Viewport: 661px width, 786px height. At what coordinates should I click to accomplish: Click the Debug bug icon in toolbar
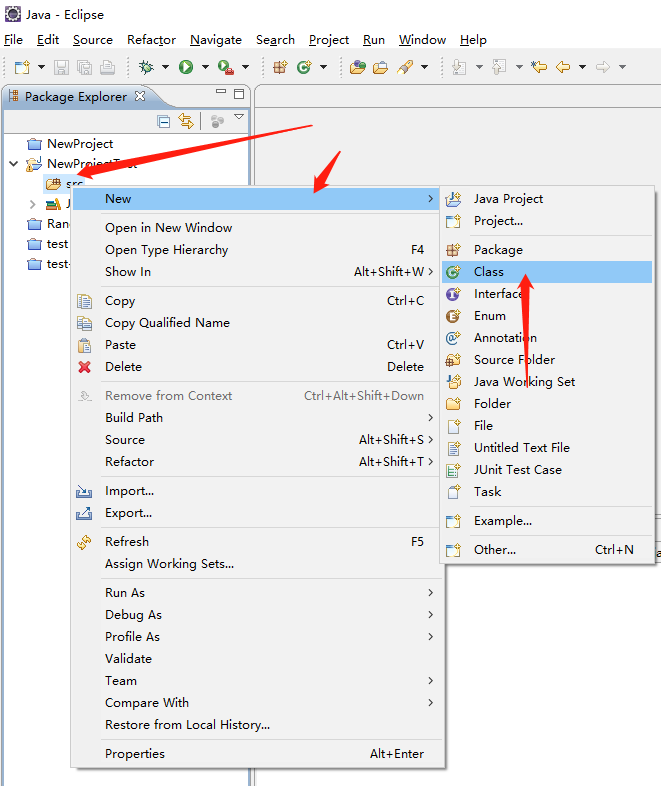click(146, 67)
